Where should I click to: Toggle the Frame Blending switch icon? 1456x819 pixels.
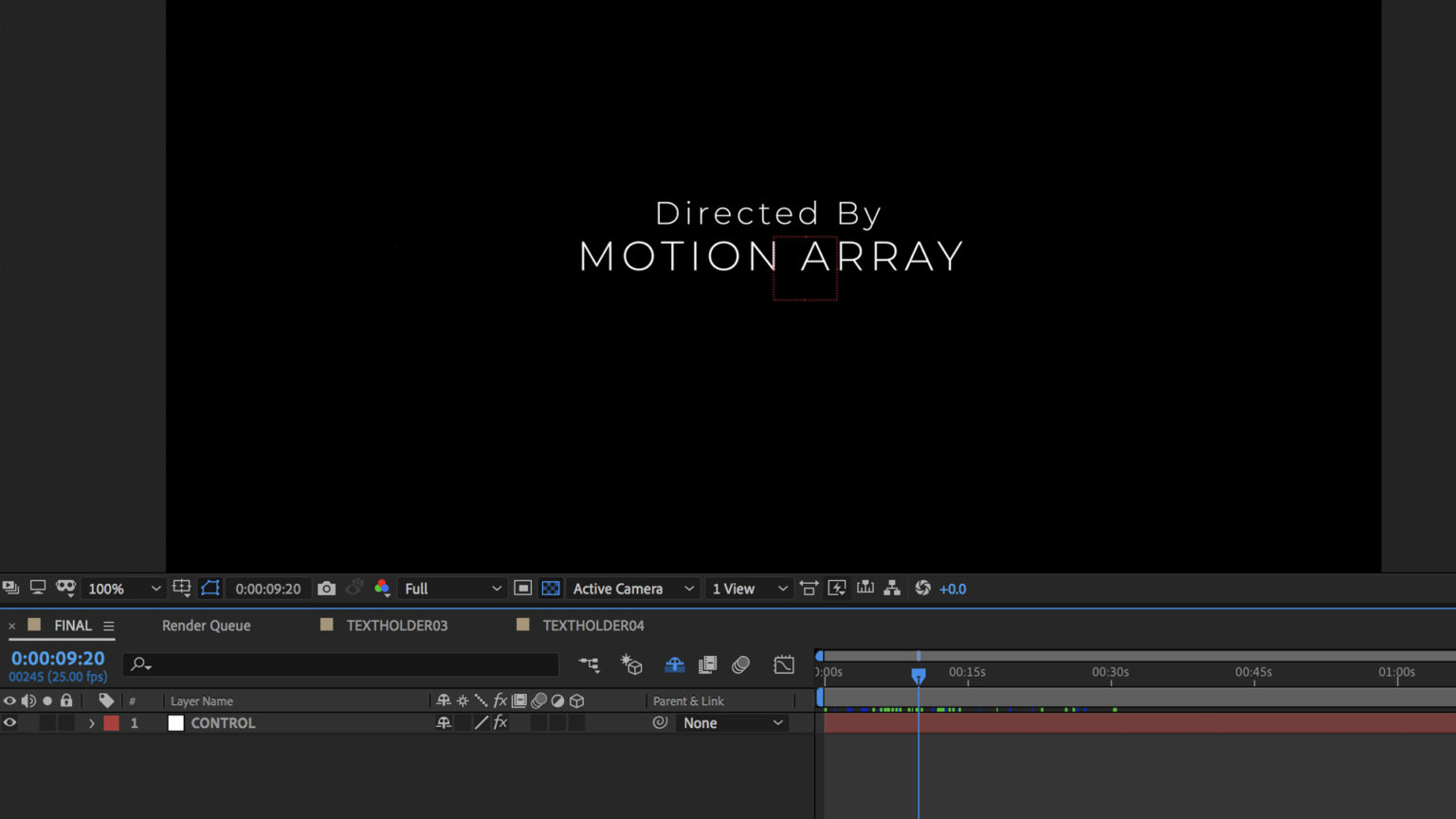707,665
